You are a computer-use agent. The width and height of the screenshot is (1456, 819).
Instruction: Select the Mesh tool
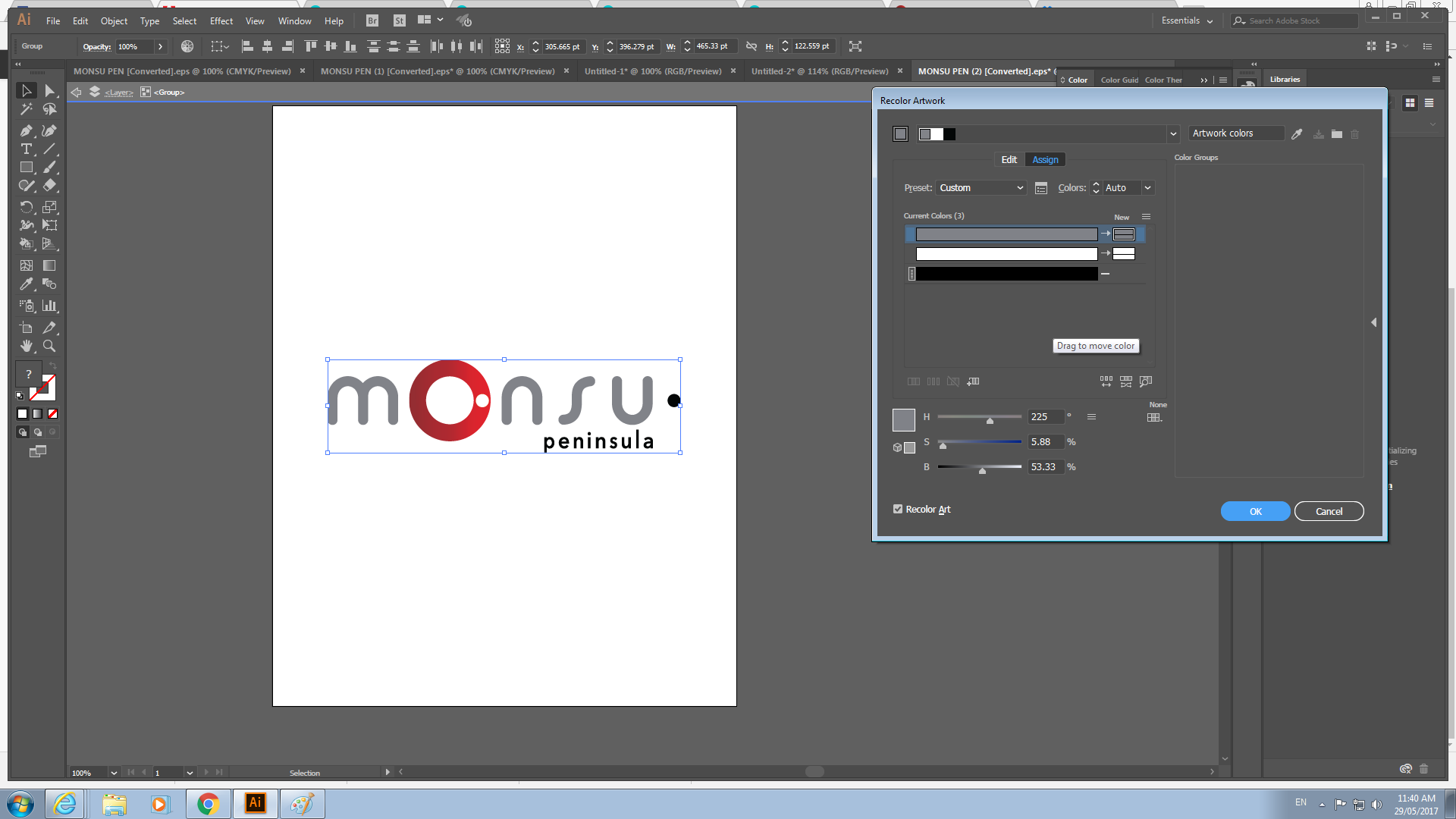point(27,265)
